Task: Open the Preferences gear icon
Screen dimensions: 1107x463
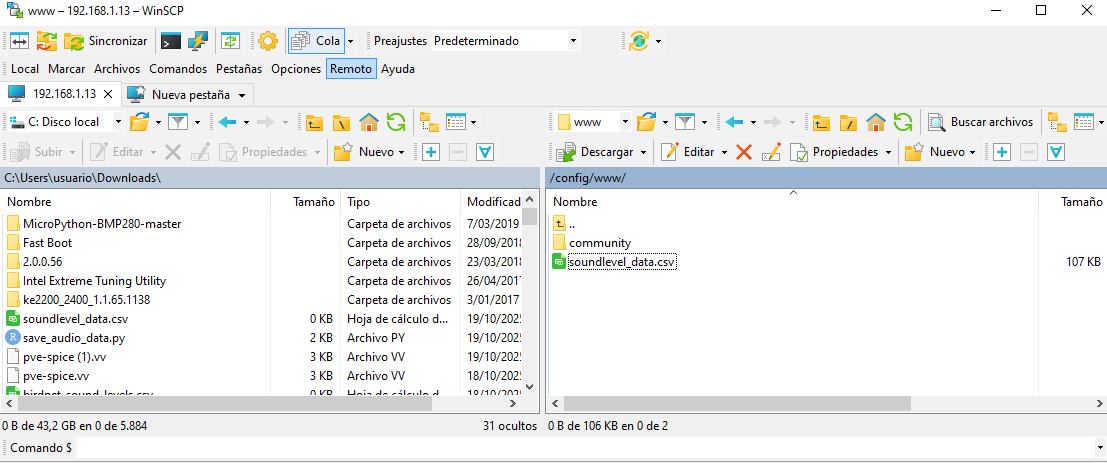Action: tap(267, 41)
